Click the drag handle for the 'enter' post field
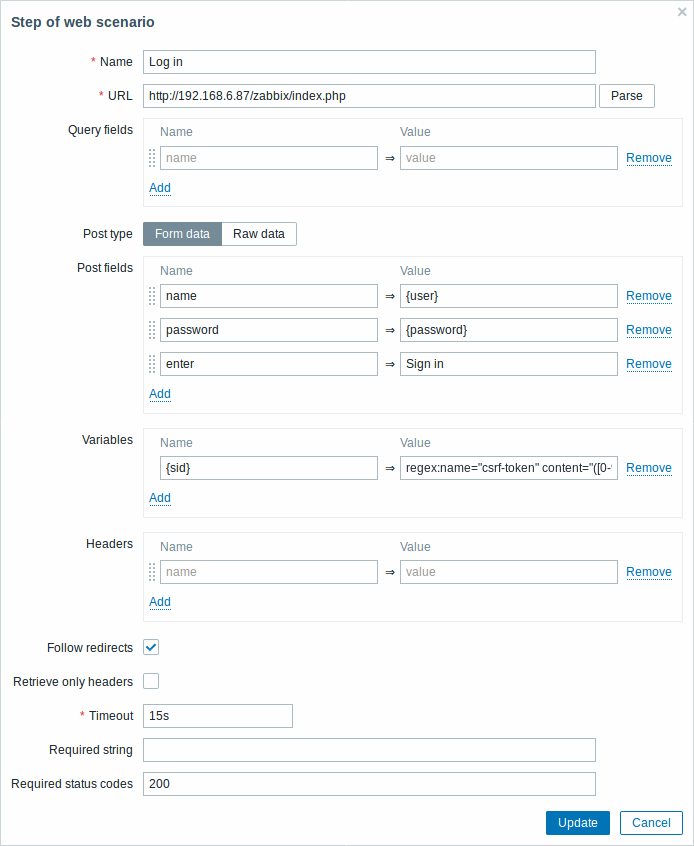694x846 pixels. [x=152, y=364]
